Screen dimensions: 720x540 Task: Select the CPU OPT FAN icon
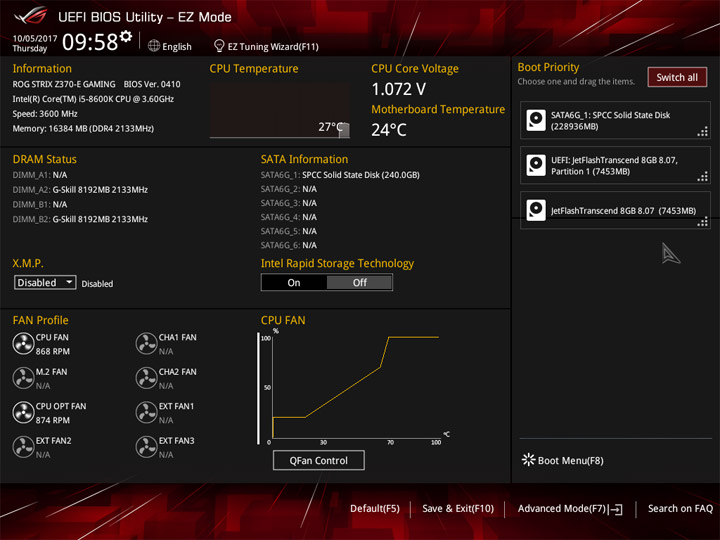[23, 413]
